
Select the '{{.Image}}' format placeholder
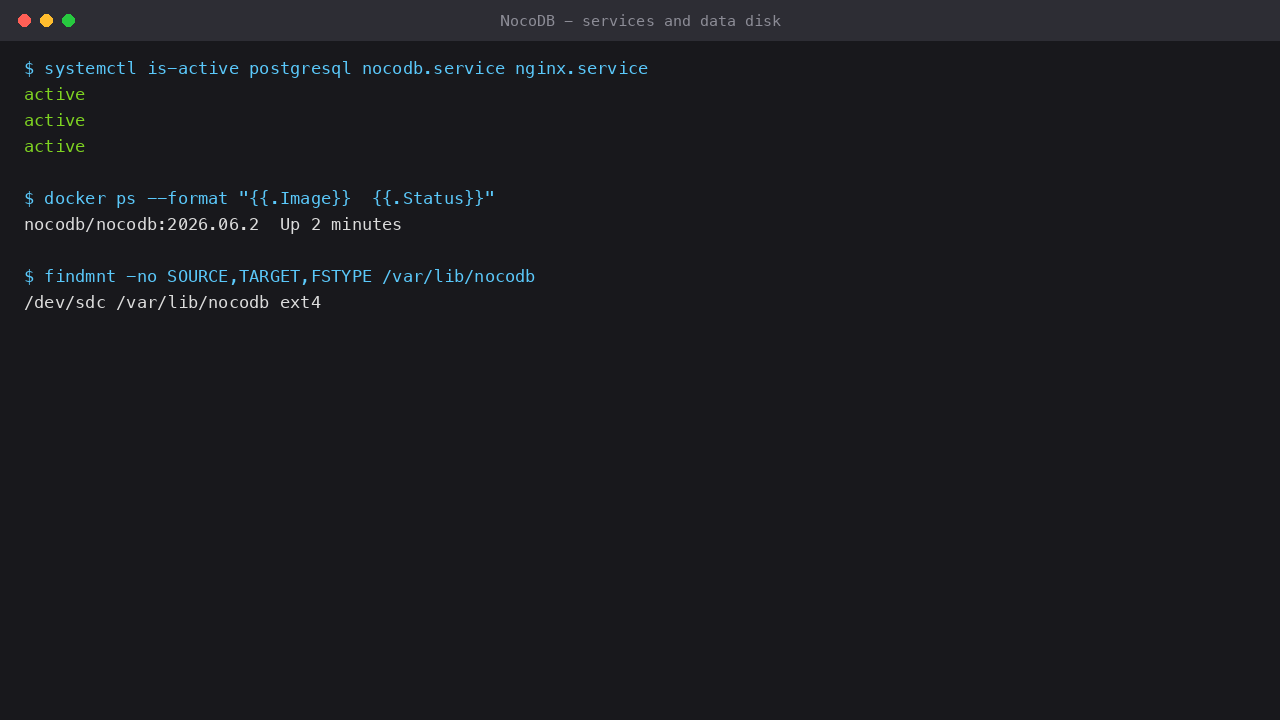point(300,198)
